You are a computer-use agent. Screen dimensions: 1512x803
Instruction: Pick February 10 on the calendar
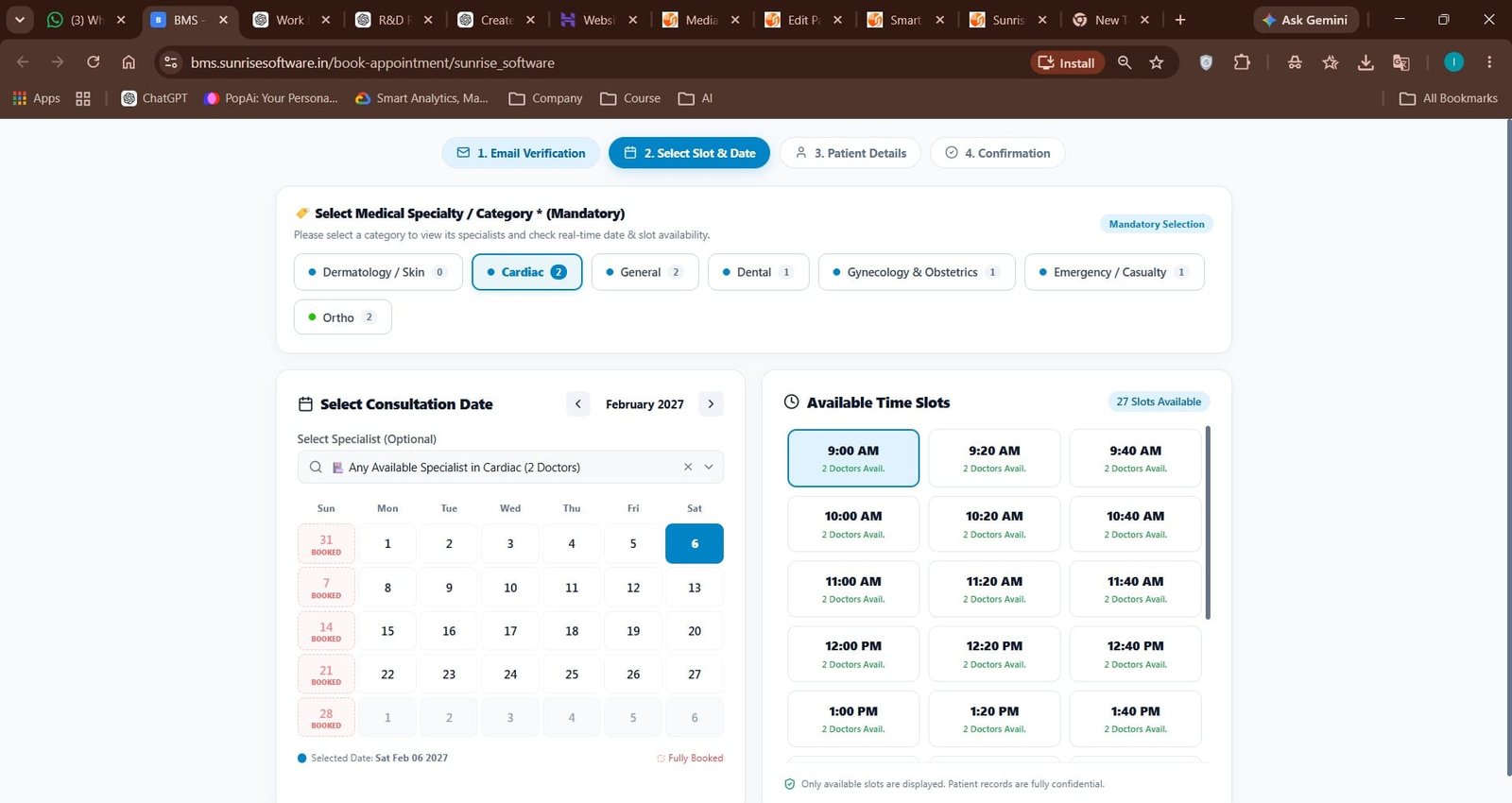pyautogui.click(x=510, y=588)
